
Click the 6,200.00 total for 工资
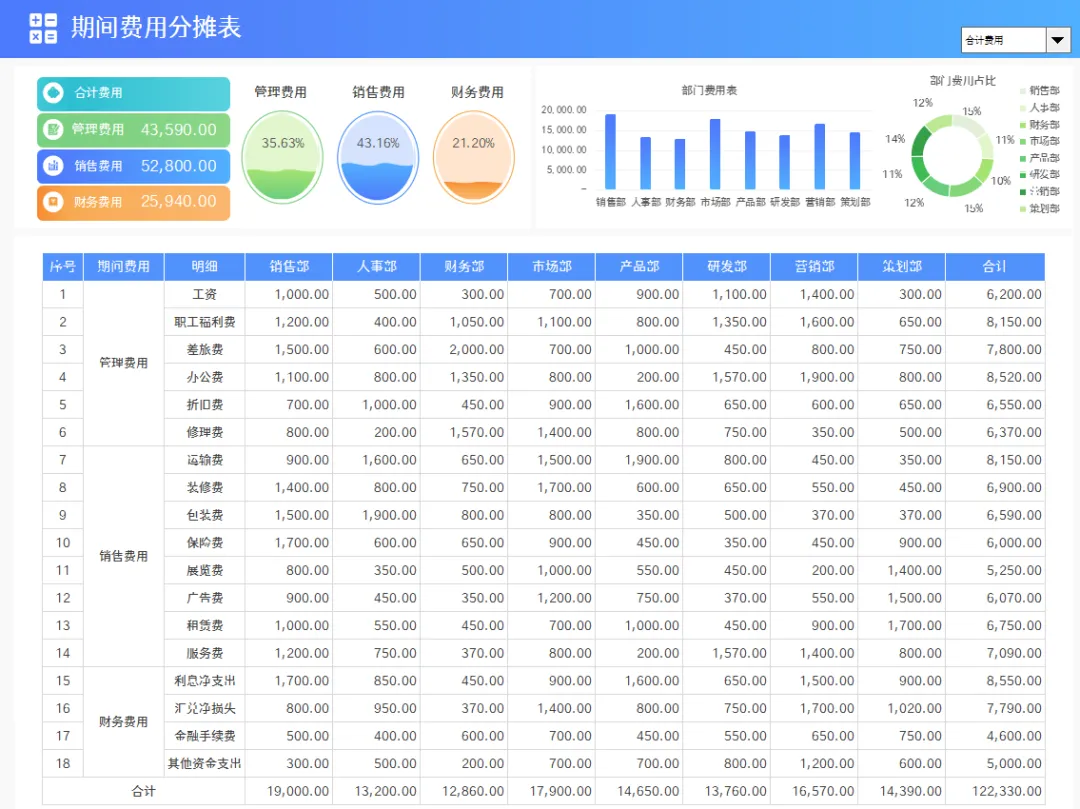(x=995, y=295)
